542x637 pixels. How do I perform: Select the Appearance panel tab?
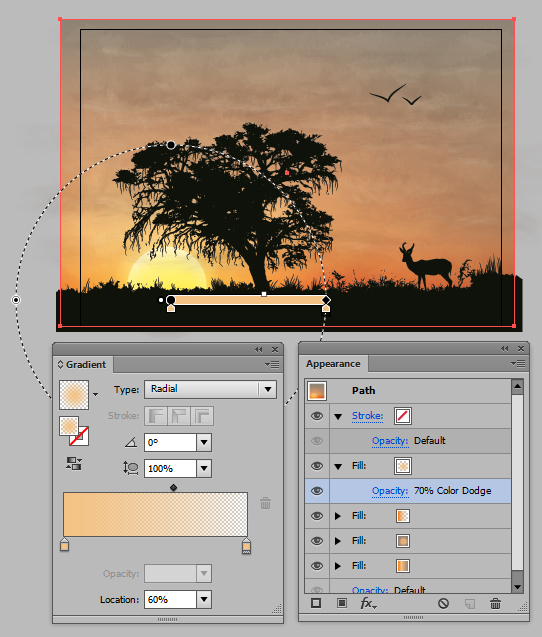pyautogui.click(x=333, y=364)
